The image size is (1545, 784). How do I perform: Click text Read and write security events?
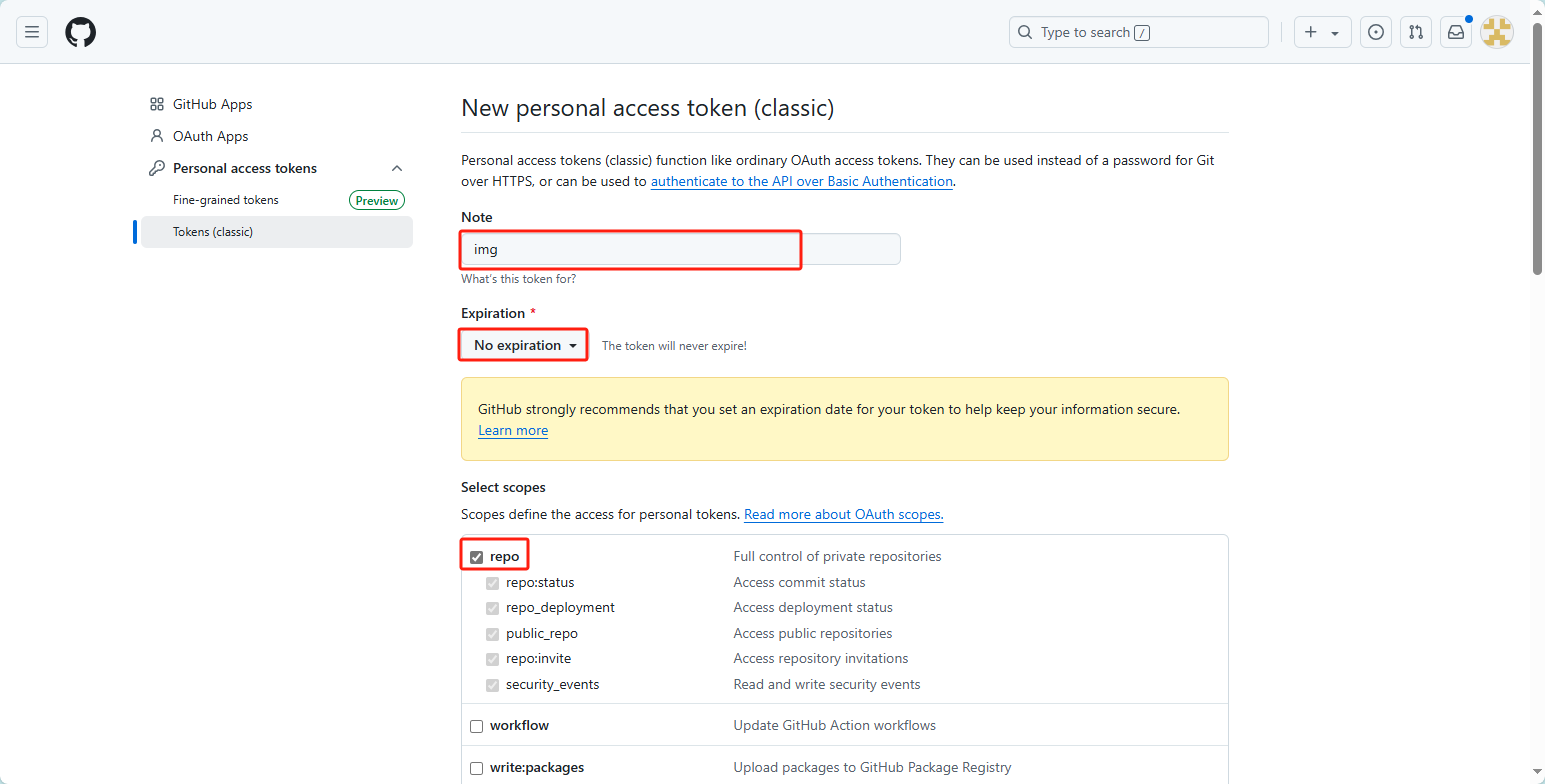click(x=827, y=684)
